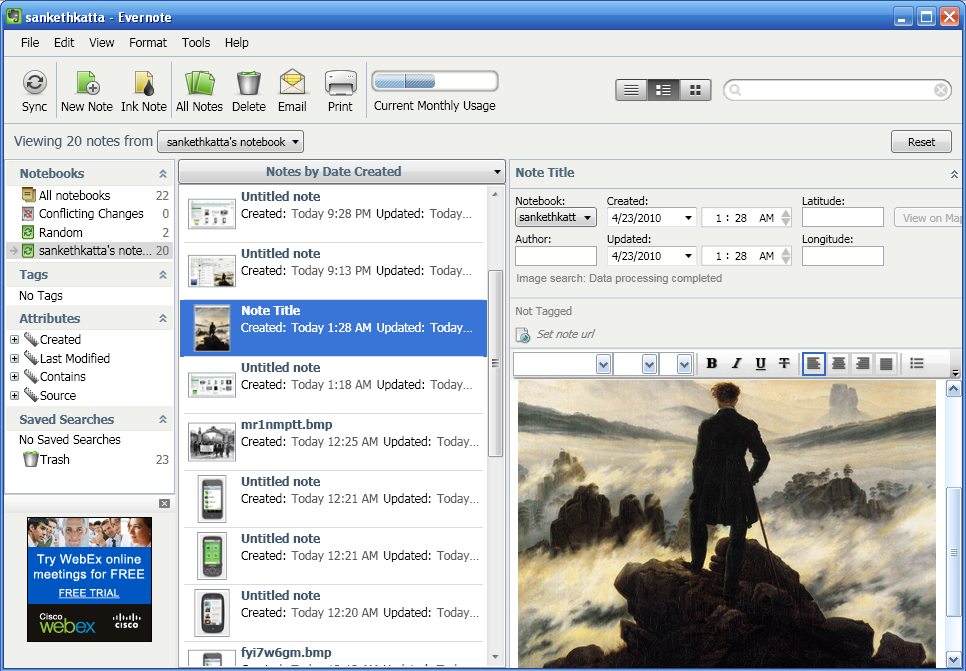Open the font color dropdown
This screenshot has height=671, width=966.
coord(684,364)
